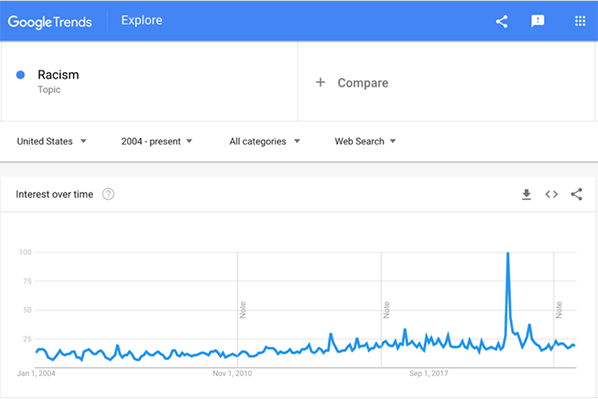Click the Google Trends logo

click(50, 22)
